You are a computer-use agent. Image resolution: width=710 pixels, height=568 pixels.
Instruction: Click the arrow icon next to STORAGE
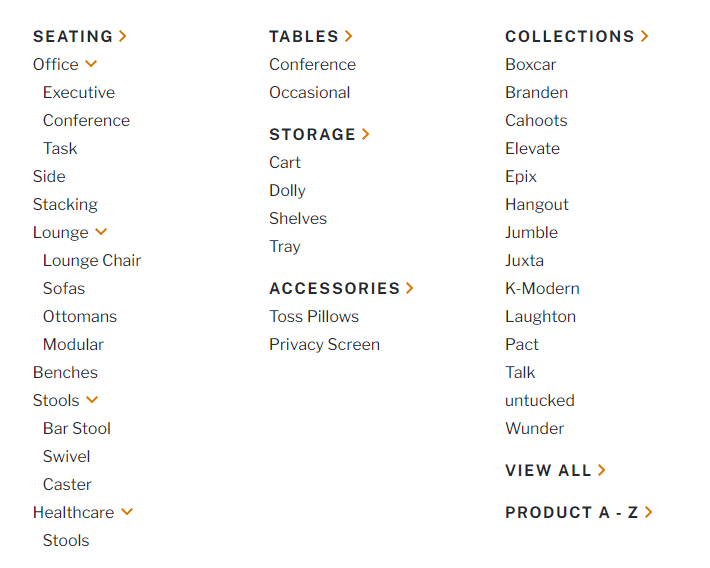tap(366, 134)
